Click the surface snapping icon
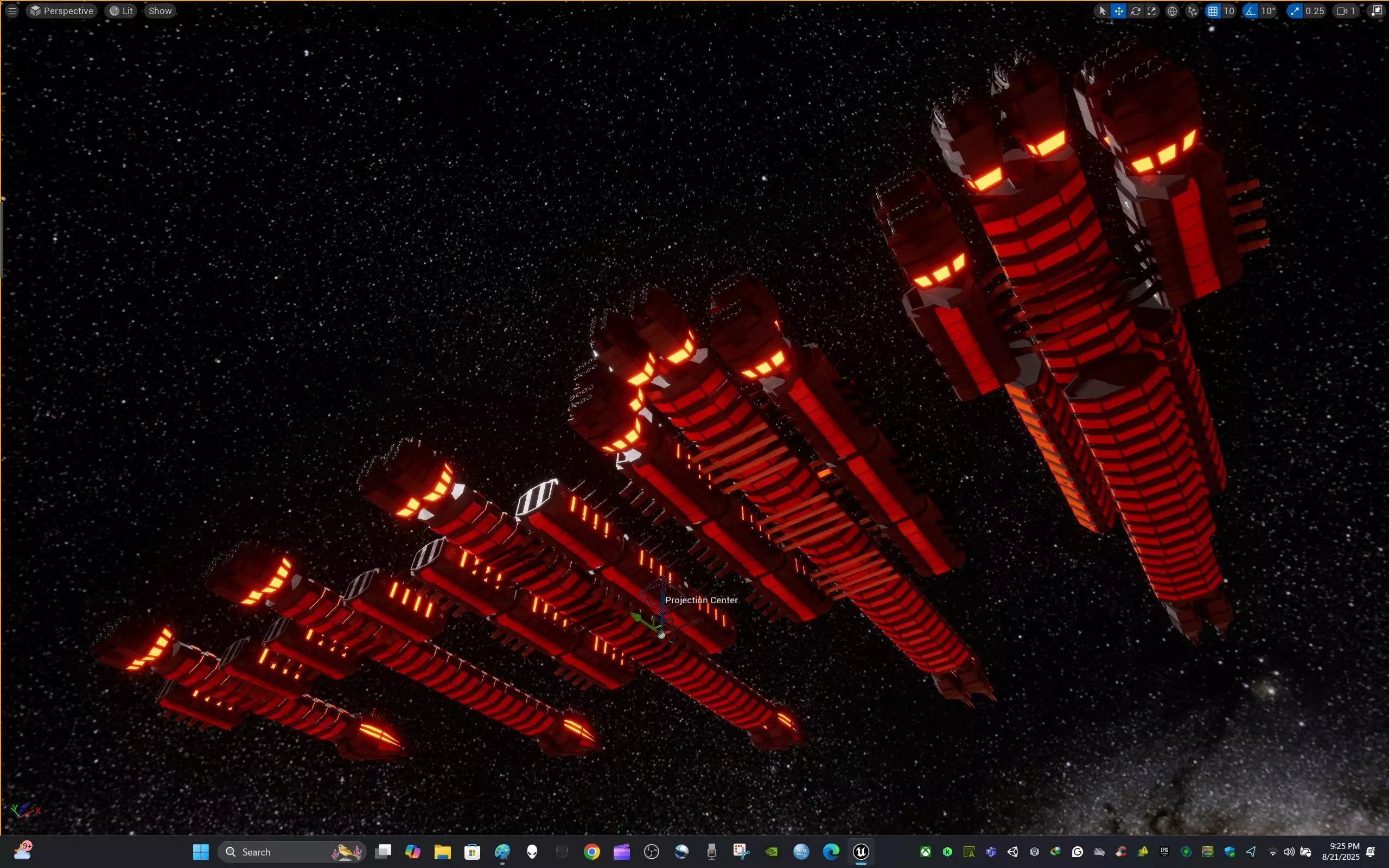The height and width of the screenshot is (868, 1389). pyautogui.click(x=1192, y=11)
